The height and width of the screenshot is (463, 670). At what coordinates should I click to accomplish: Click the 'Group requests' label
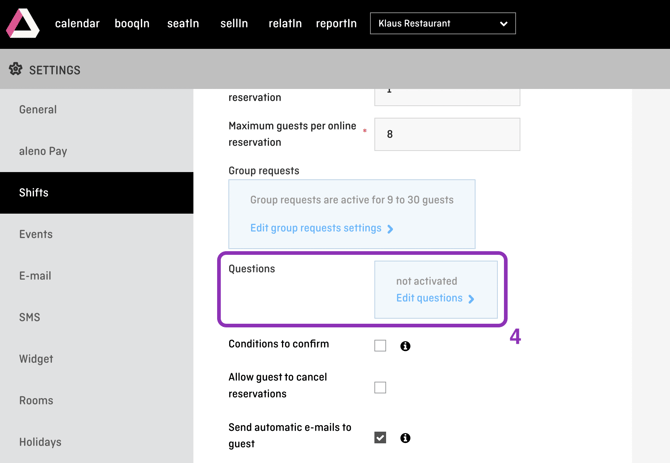264,171
